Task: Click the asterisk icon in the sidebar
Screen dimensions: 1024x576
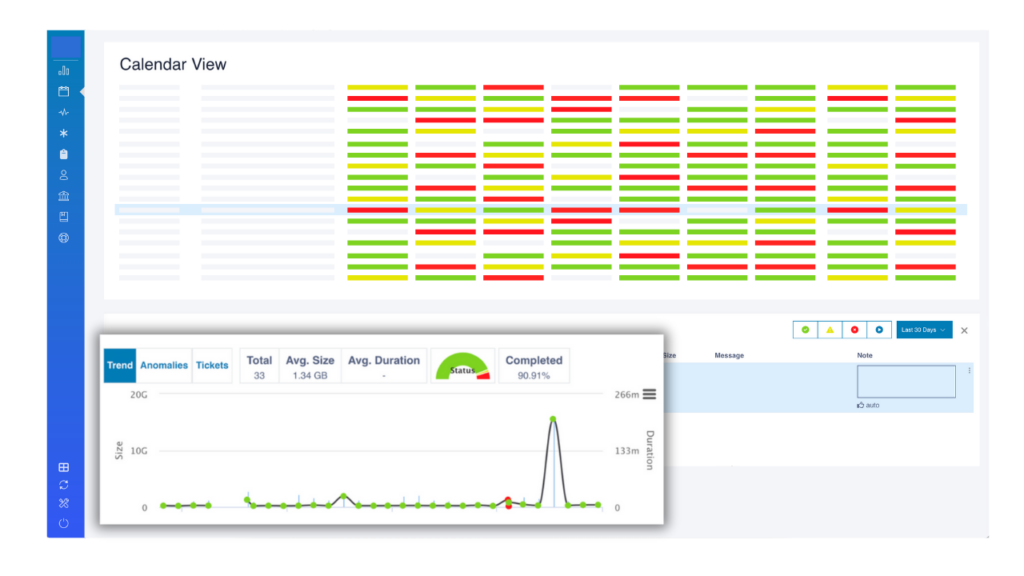Action: point(63,133)
